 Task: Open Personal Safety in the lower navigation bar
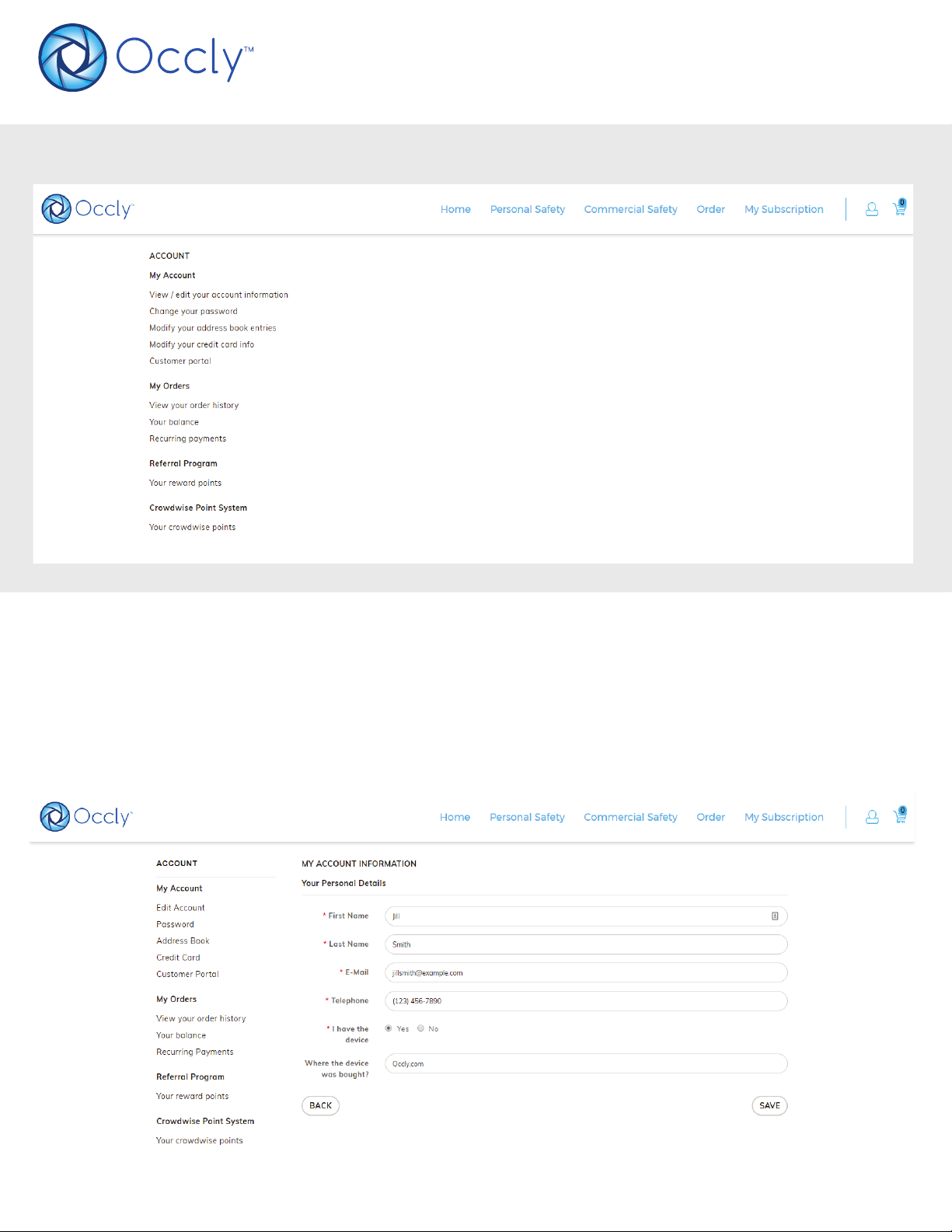point(528,817)
